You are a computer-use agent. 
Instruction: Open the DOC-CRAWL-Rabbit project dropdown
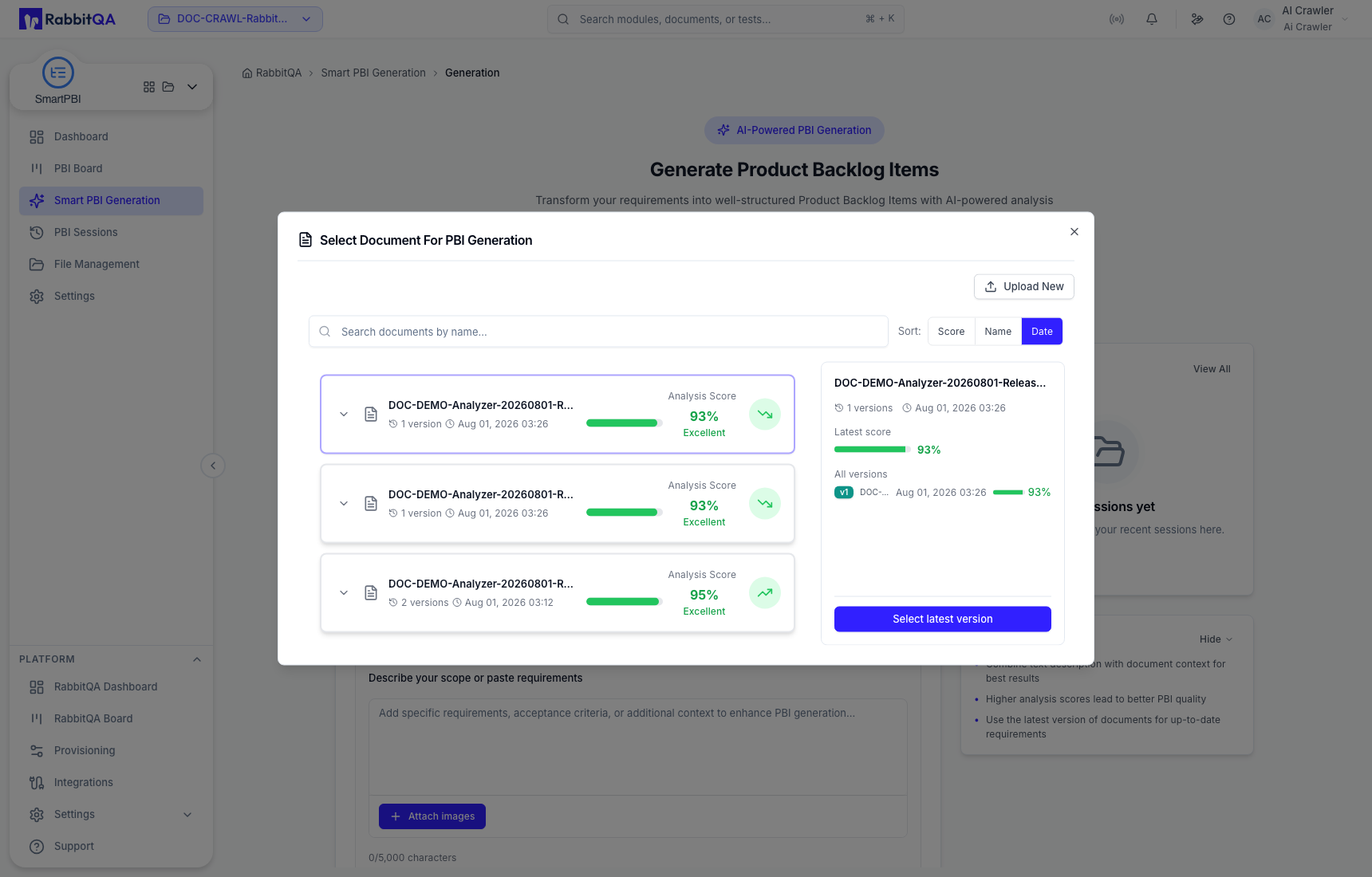point(235,19)
